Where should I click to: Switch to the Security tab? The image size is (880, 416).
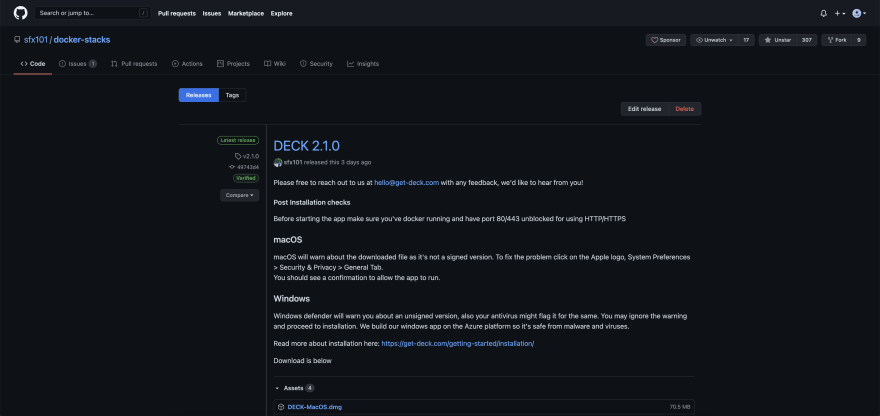tap(317, 64)
